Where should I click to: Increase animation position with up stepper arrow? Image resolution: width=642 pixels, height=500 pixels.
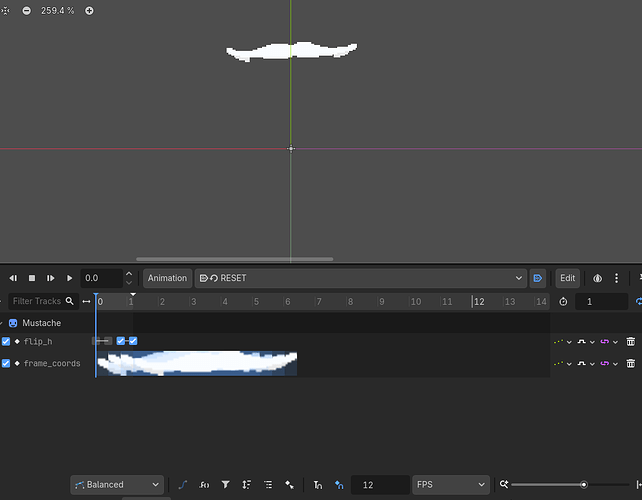point(129,274)
